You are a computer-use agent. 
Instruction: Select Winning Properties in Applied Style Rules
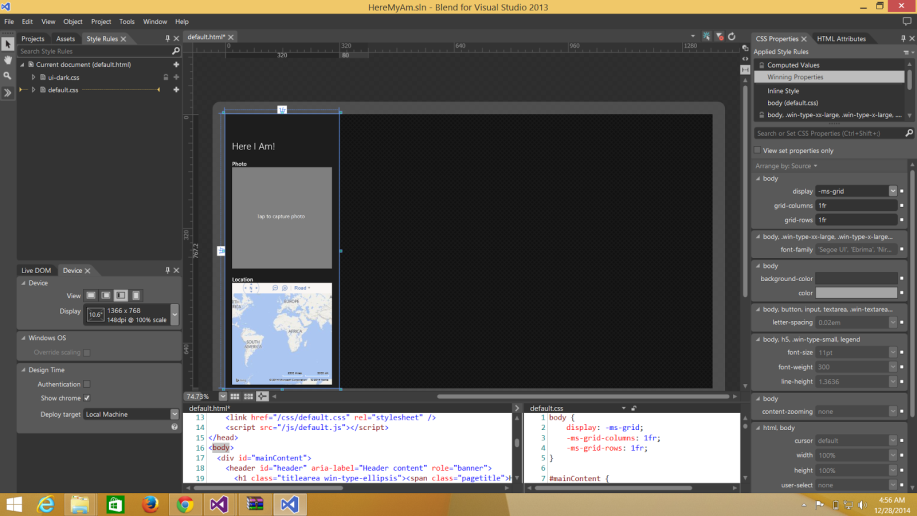click(x=795, y=77)
